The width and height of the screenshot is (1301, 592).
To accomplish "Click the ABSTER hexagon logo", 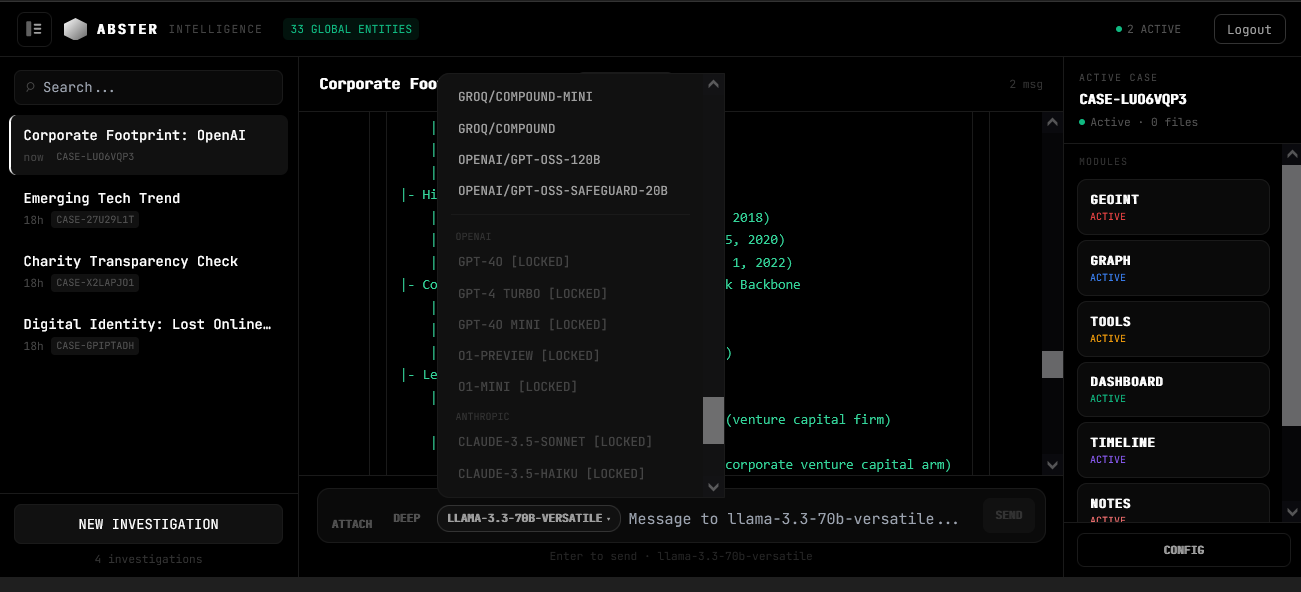I will [x=76, y=29].
